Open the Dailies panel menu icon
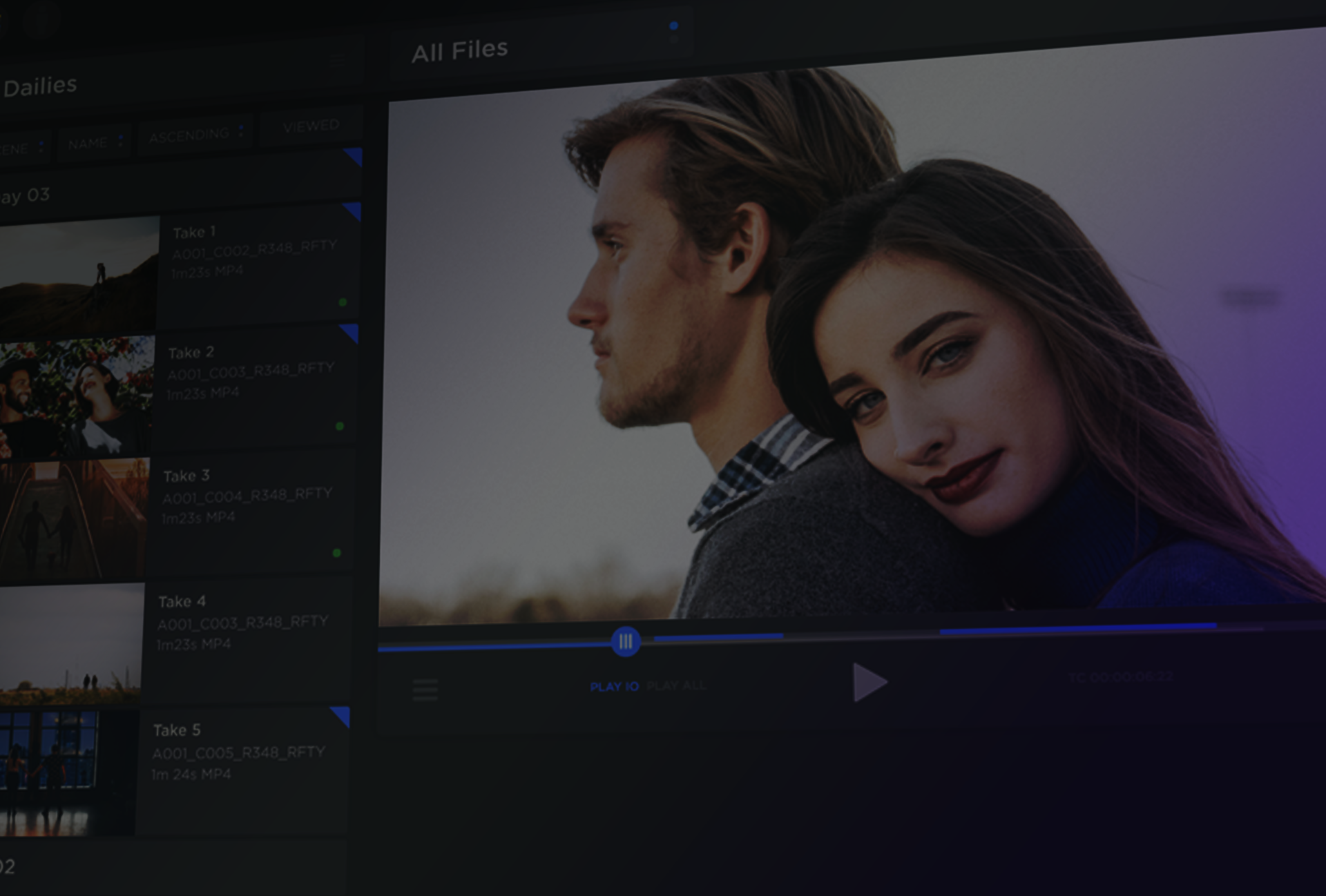Screen dimensions: 1326x896 337,61
